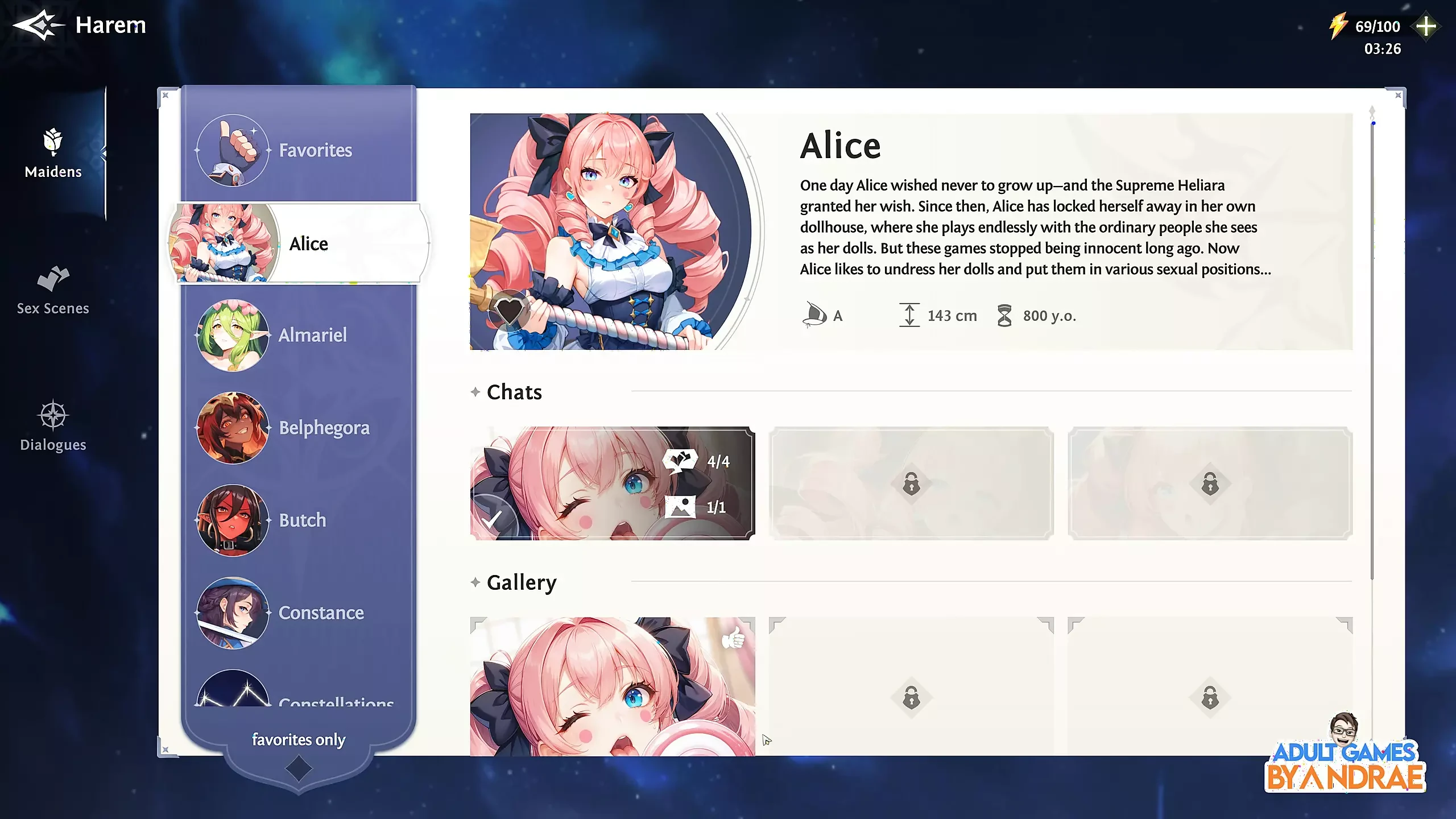
Task: Toggle the favorites only diamond switch
Action: (299, 769)
